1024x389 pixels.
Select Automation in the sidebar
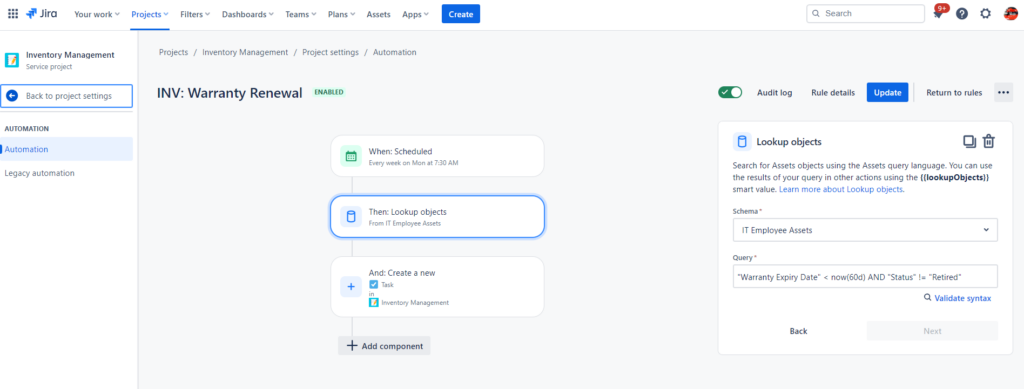click(66, 149)
